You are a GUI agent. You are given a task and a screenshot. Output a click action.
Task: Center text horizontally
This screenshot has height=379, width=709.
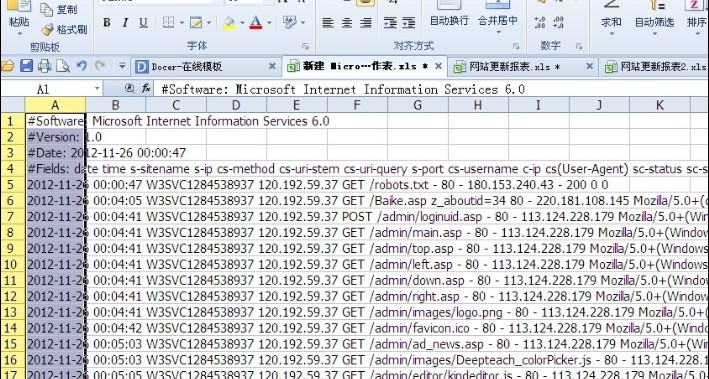tap(347, 23)
